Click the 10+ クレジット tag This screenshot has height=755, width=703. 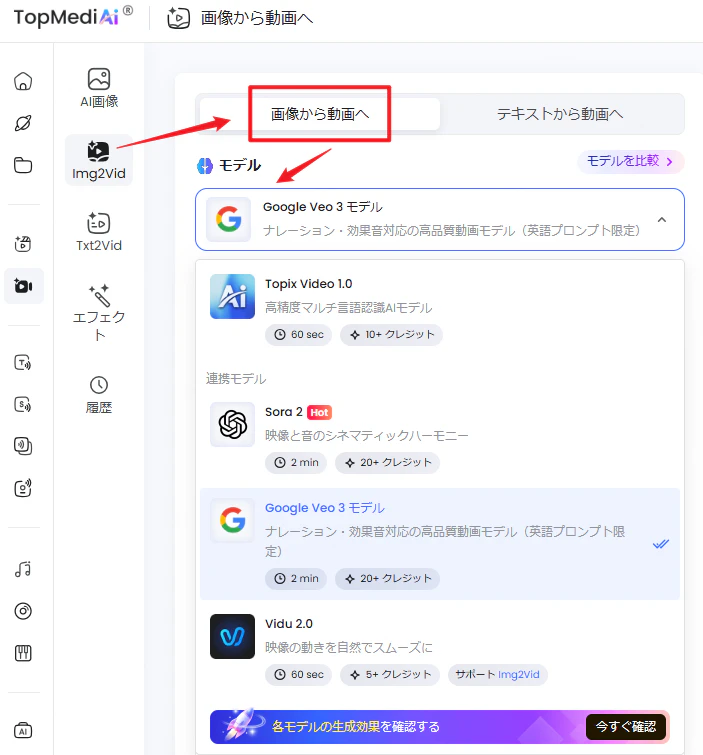391,335
